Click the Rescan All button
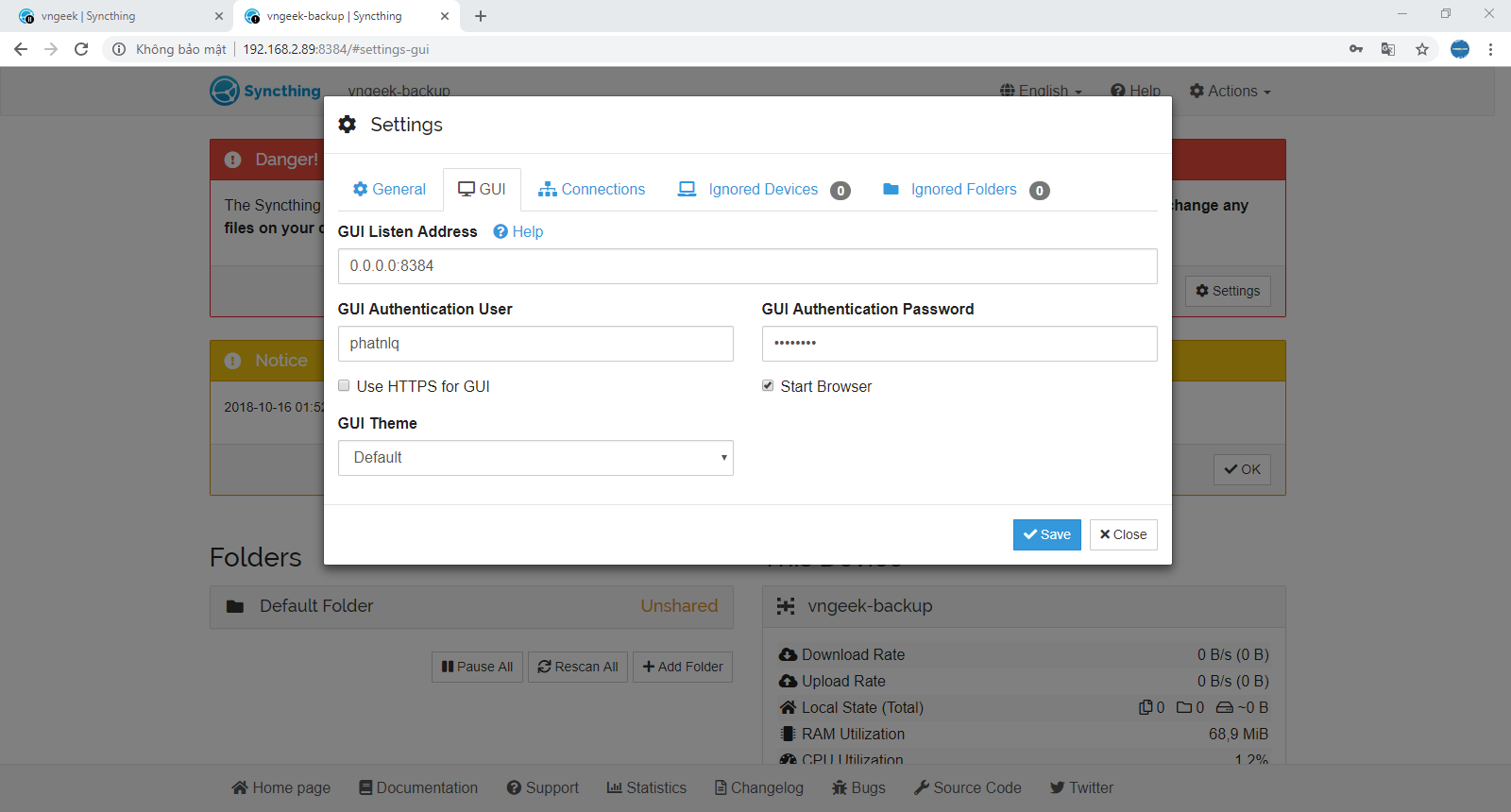Viewport: 1511px width, 812px height. point(578,667)
